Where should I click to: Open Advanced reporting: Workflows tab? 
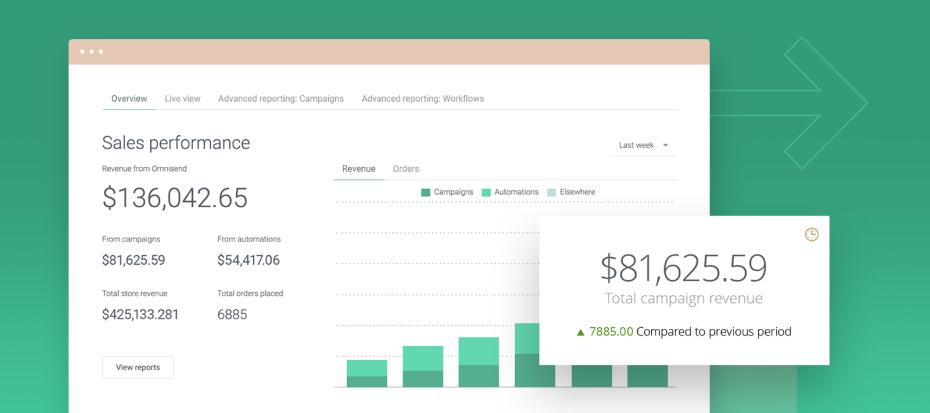[422, 99]
